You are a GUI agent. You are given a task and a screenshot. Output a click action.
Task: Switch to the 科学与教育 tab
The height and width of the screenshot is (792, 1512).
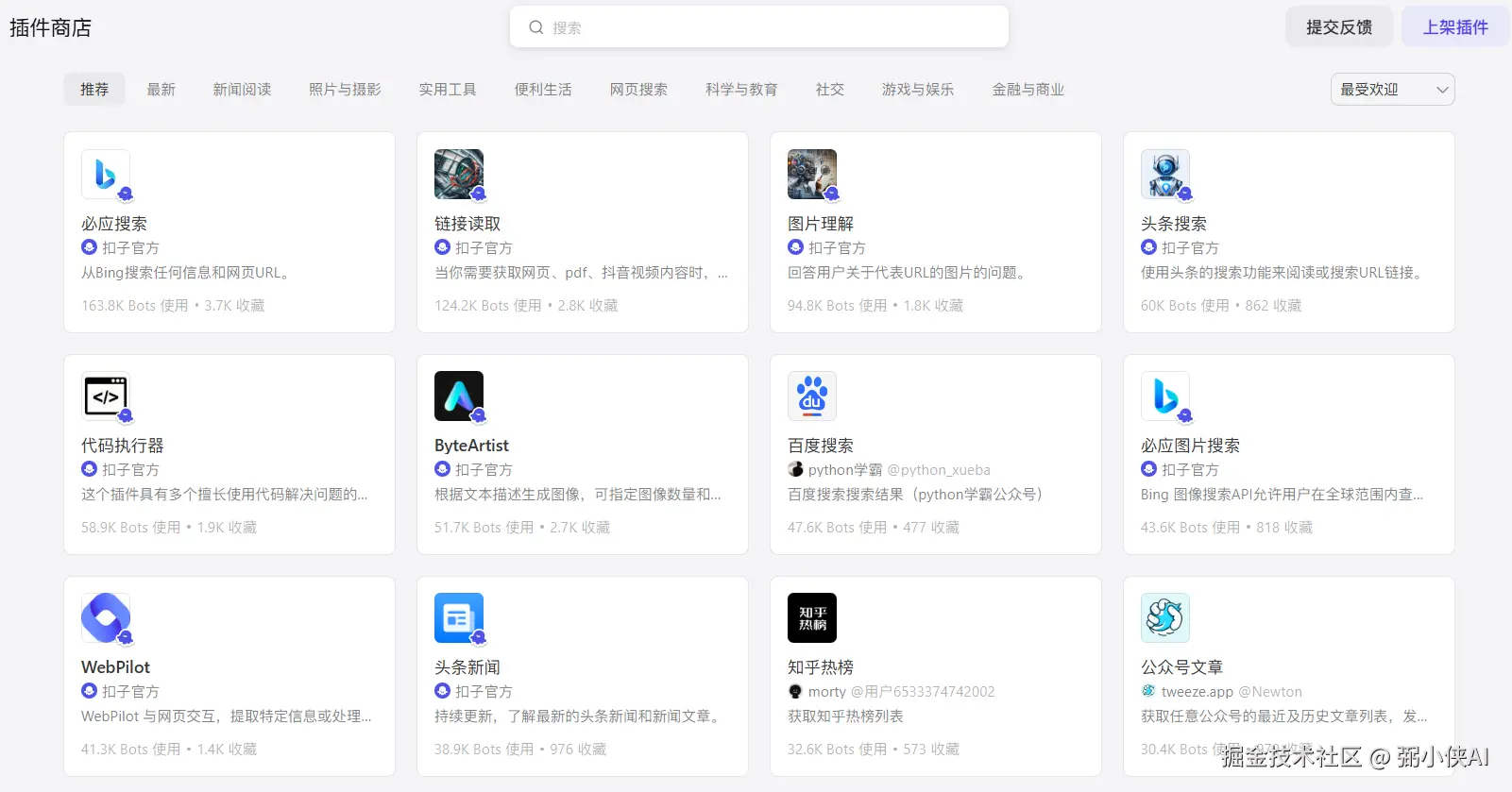pyautogui.click(x=741, y=90)
